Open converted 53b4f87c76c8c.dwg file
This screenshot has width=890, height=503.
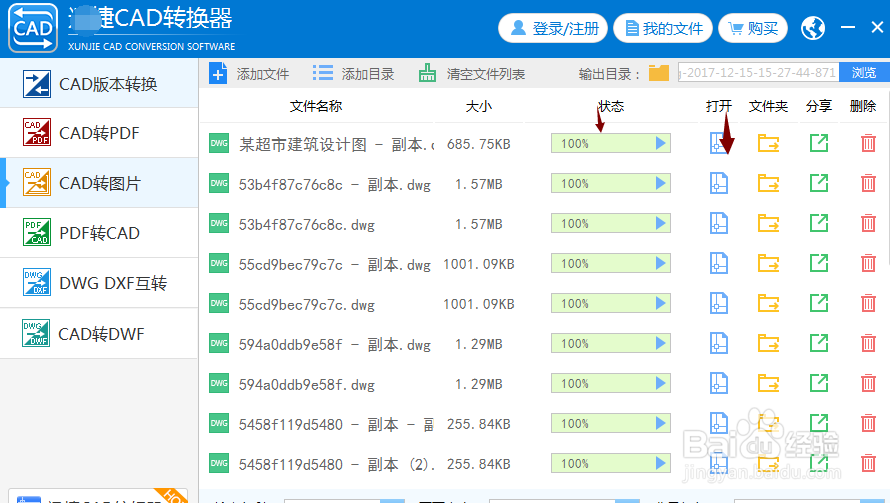(x=719, y=223)
